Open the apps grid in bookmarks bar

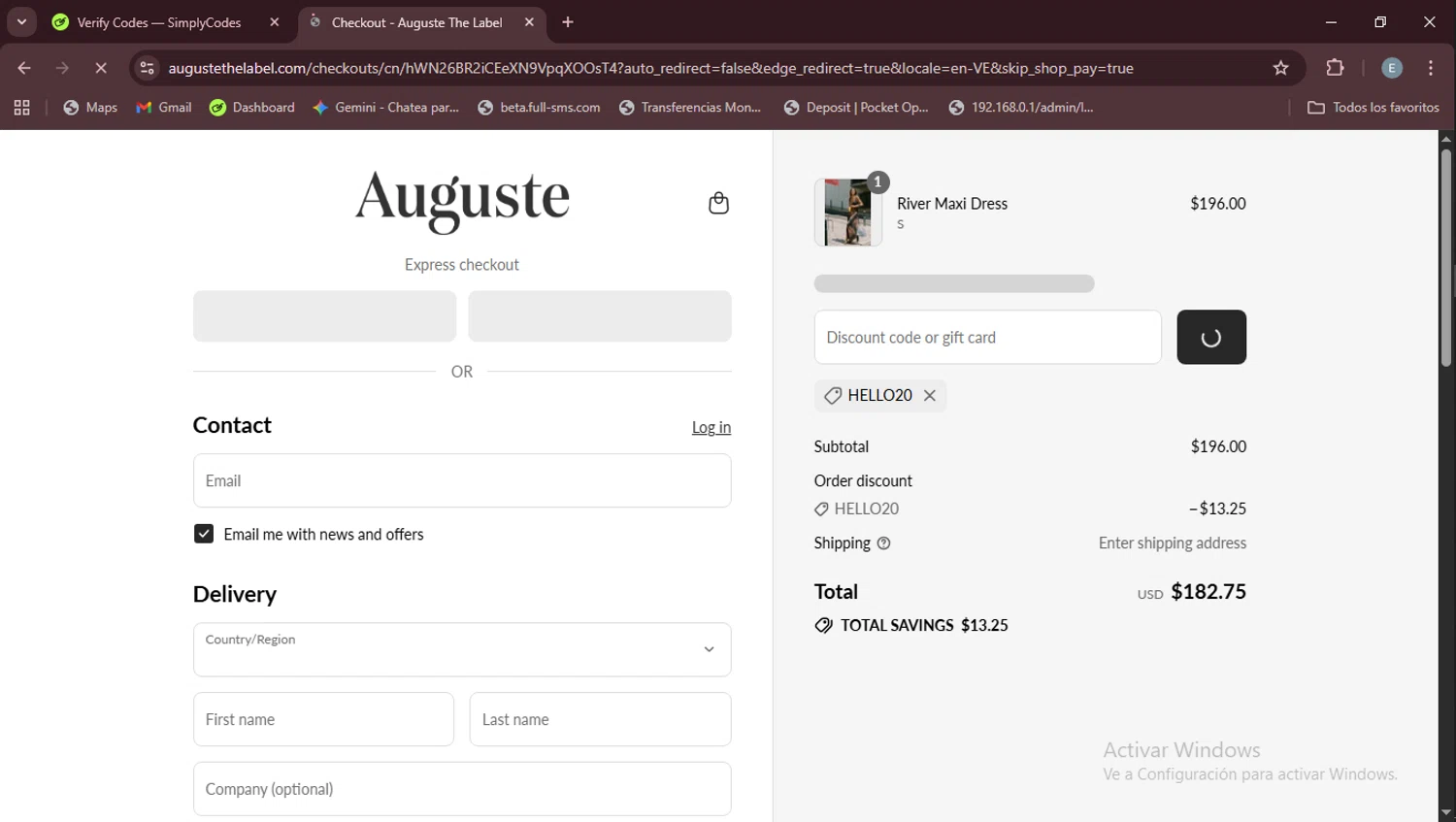(x=21, y=108)
